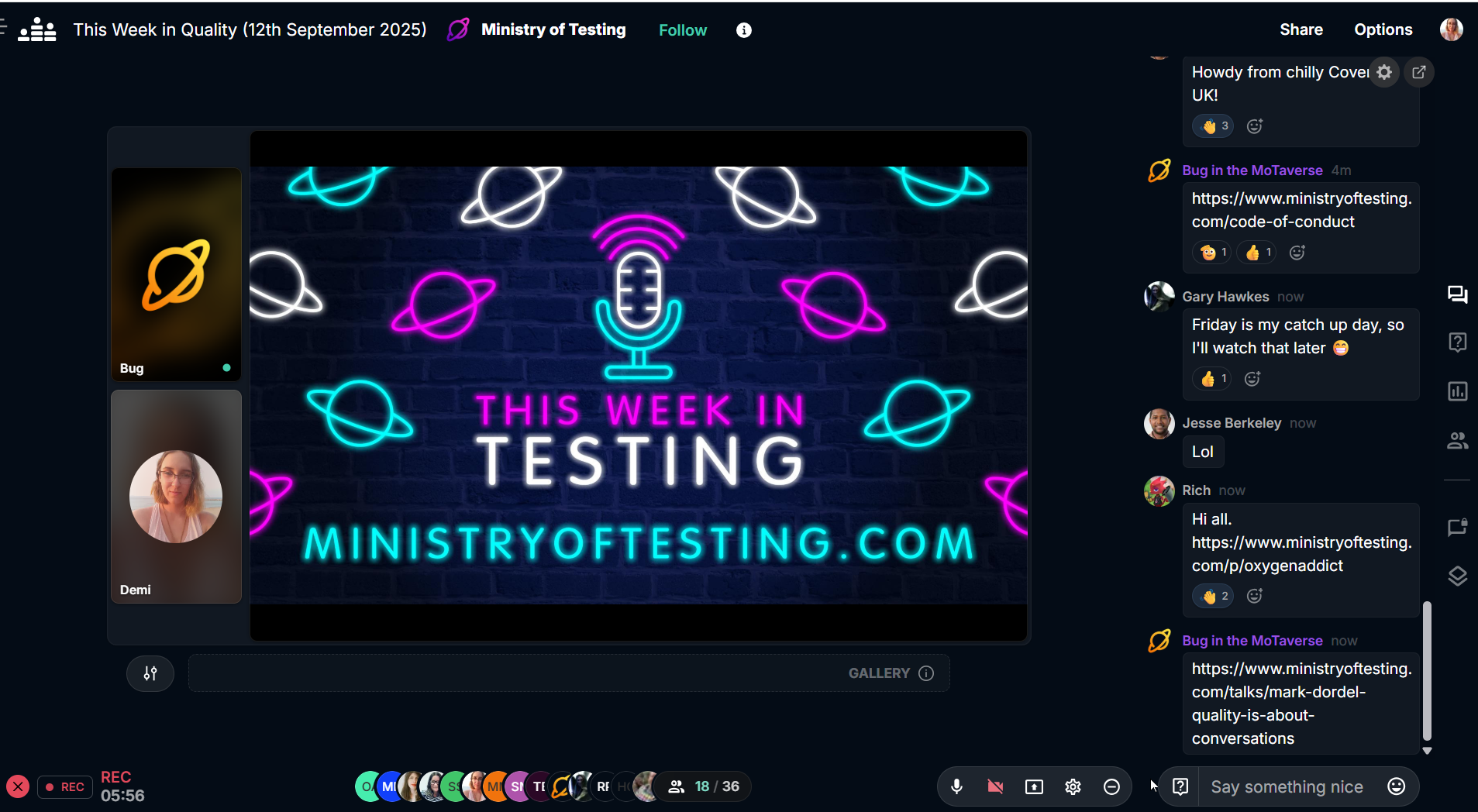The image size is (1478, 812).
Task: Click the TE attendee avatar
Action: coord(539,786)
